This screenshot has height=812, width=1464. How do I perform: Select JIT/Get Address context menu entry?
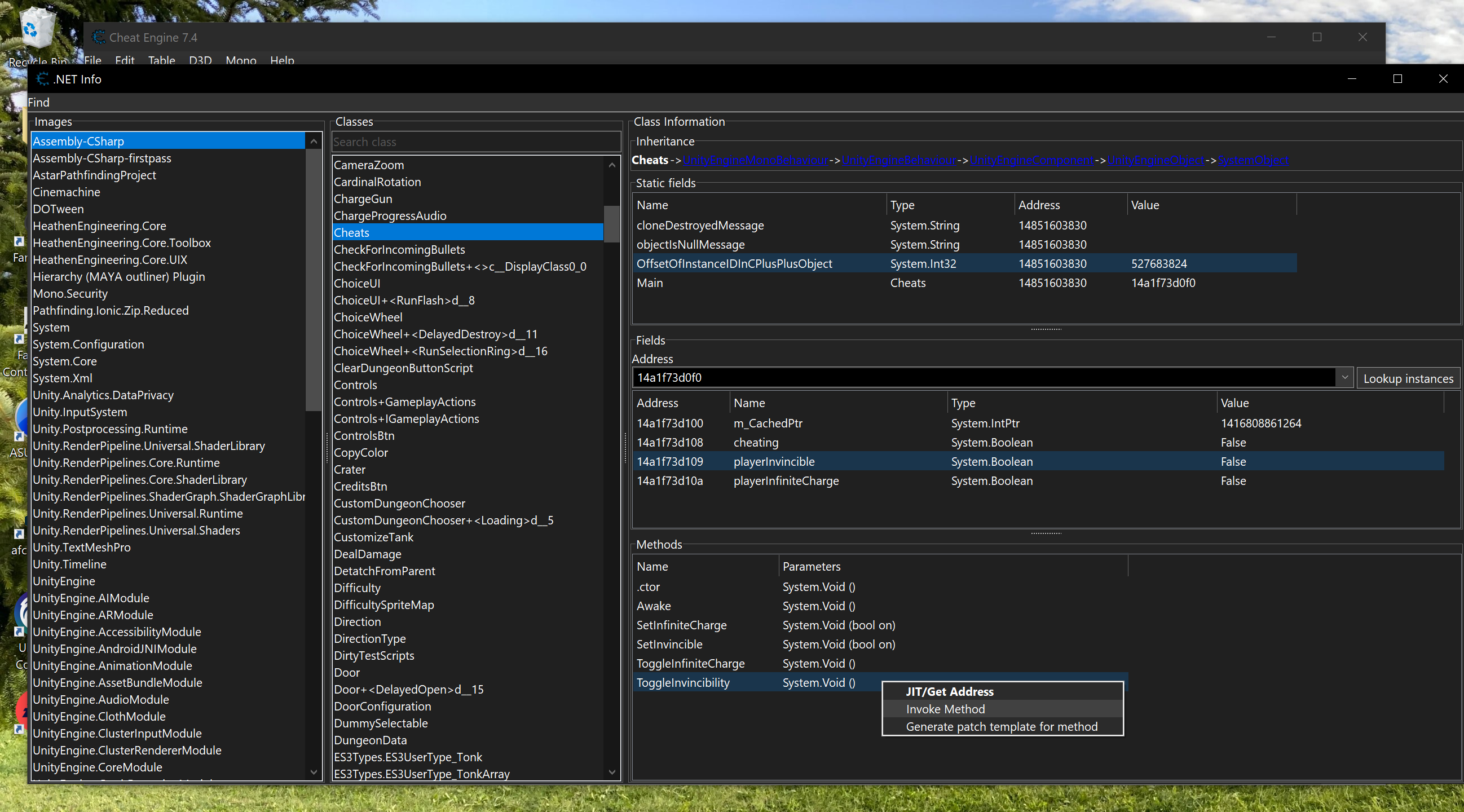pyautogui.click(x=949, y=691)
